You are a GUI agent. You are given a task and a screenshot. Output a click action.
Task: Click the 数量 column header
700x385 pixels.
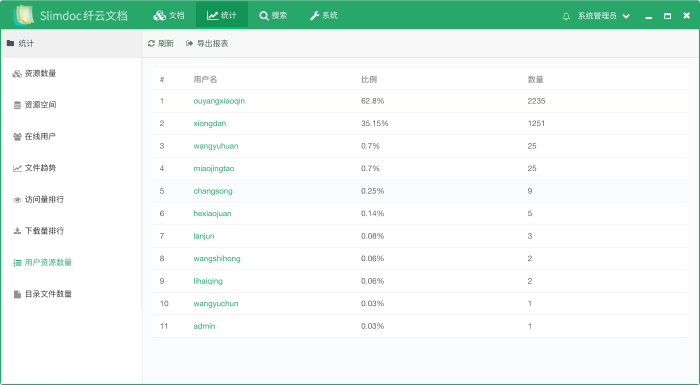tap(535, 80)
